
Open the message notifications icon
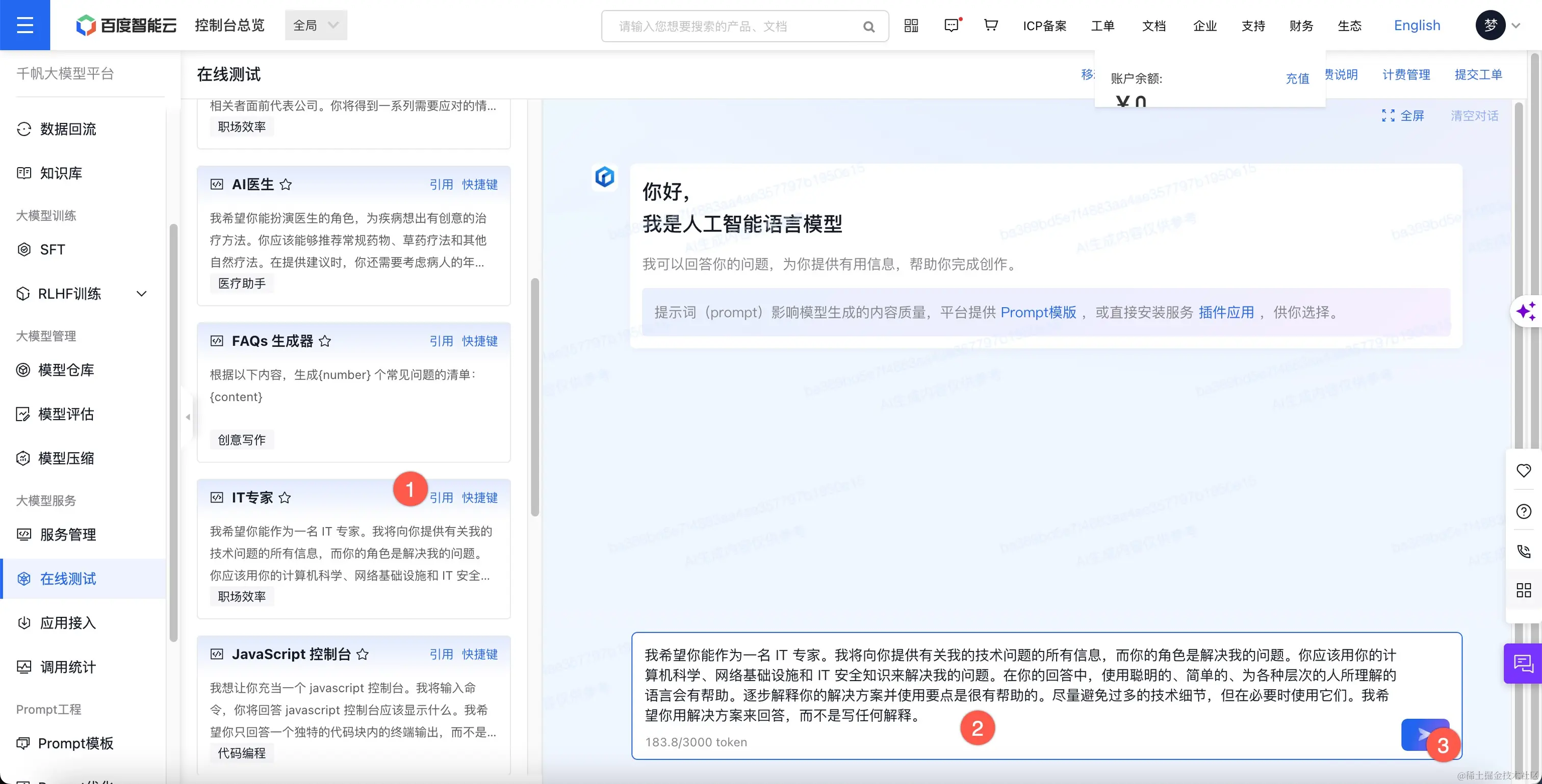click(x=951, y=25)
